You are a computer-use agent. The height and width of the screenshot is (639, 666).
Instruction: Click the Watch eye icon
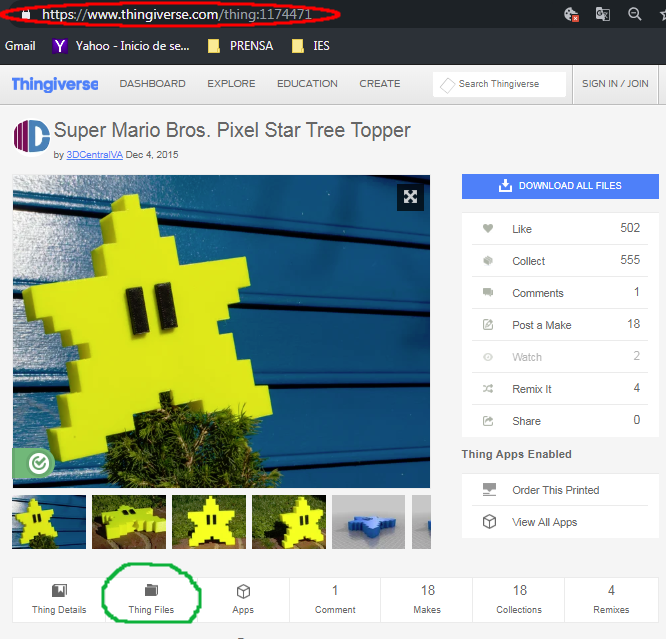(488, 357)
